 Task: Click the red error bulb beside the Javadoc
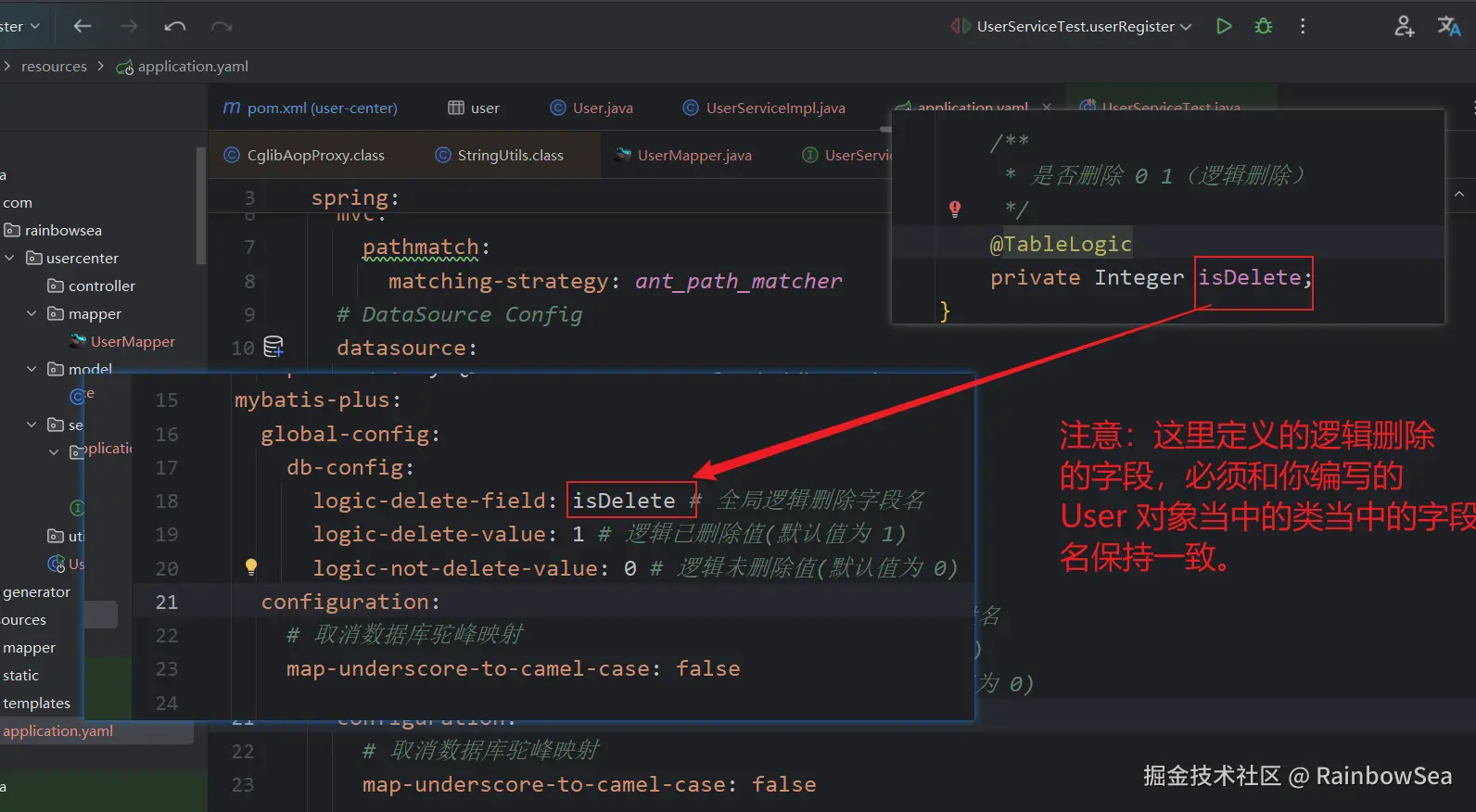(955, 209)
